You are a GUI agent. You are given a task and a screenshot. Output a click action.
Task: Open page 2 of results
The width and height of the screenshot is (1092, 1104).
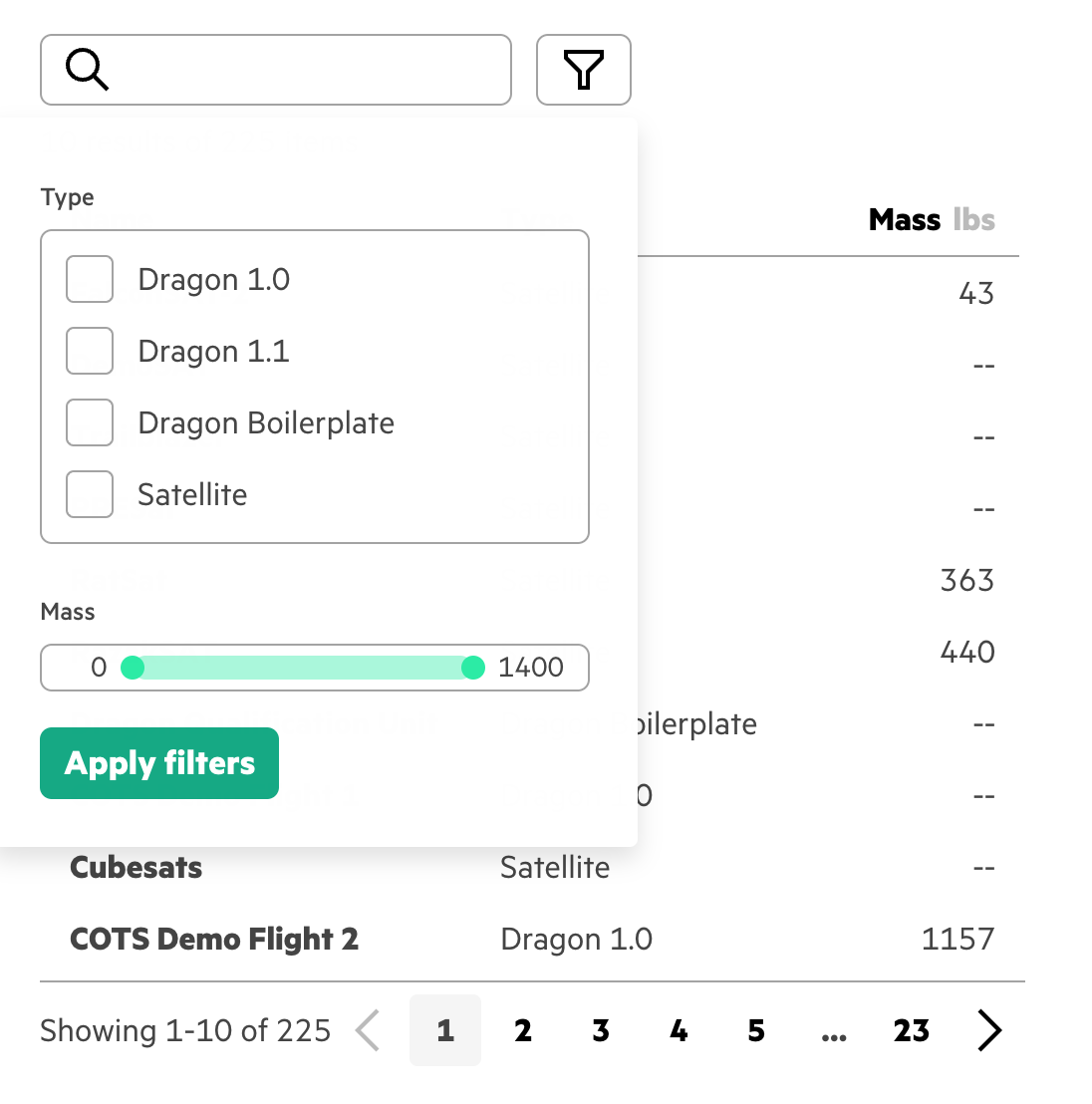[x=523, y=1030]
